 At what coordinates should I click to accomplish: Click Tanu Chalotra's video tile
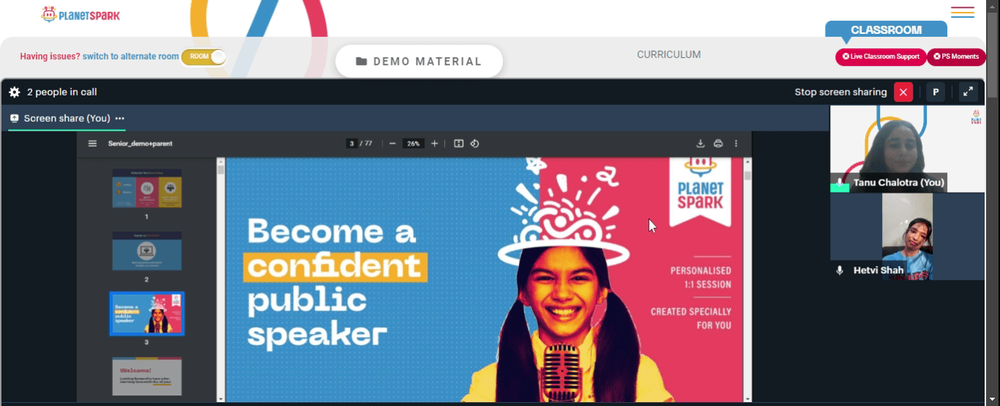(907, 149)
